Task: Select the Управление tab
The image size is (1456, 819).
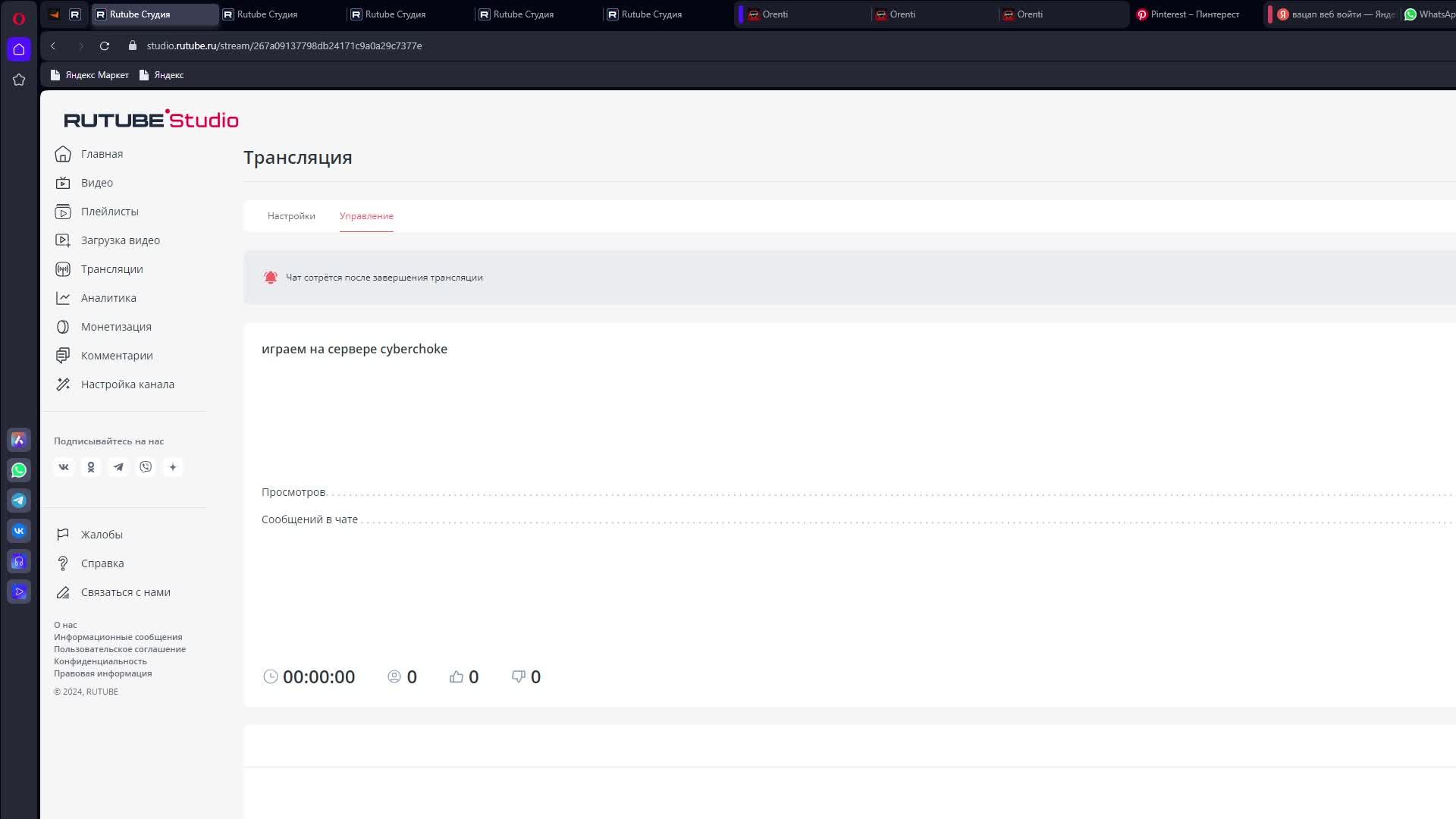Action: (366, 216)
